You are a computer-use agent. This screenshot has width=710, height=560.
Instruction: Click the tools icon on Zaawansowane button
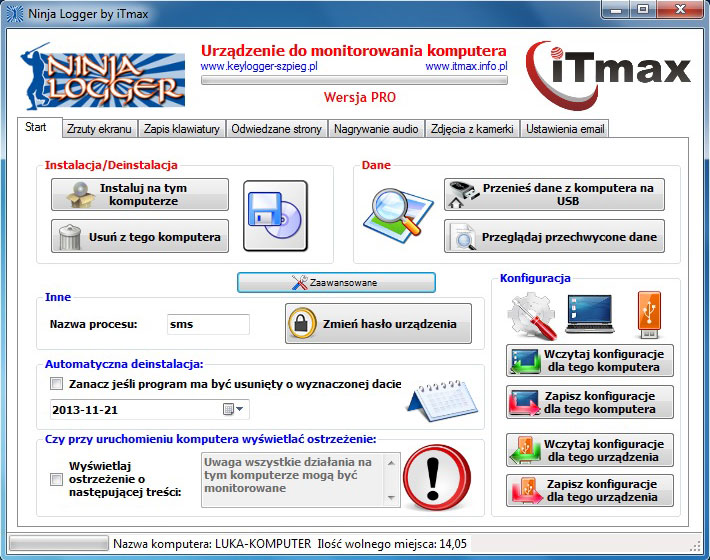pos(299,282)
